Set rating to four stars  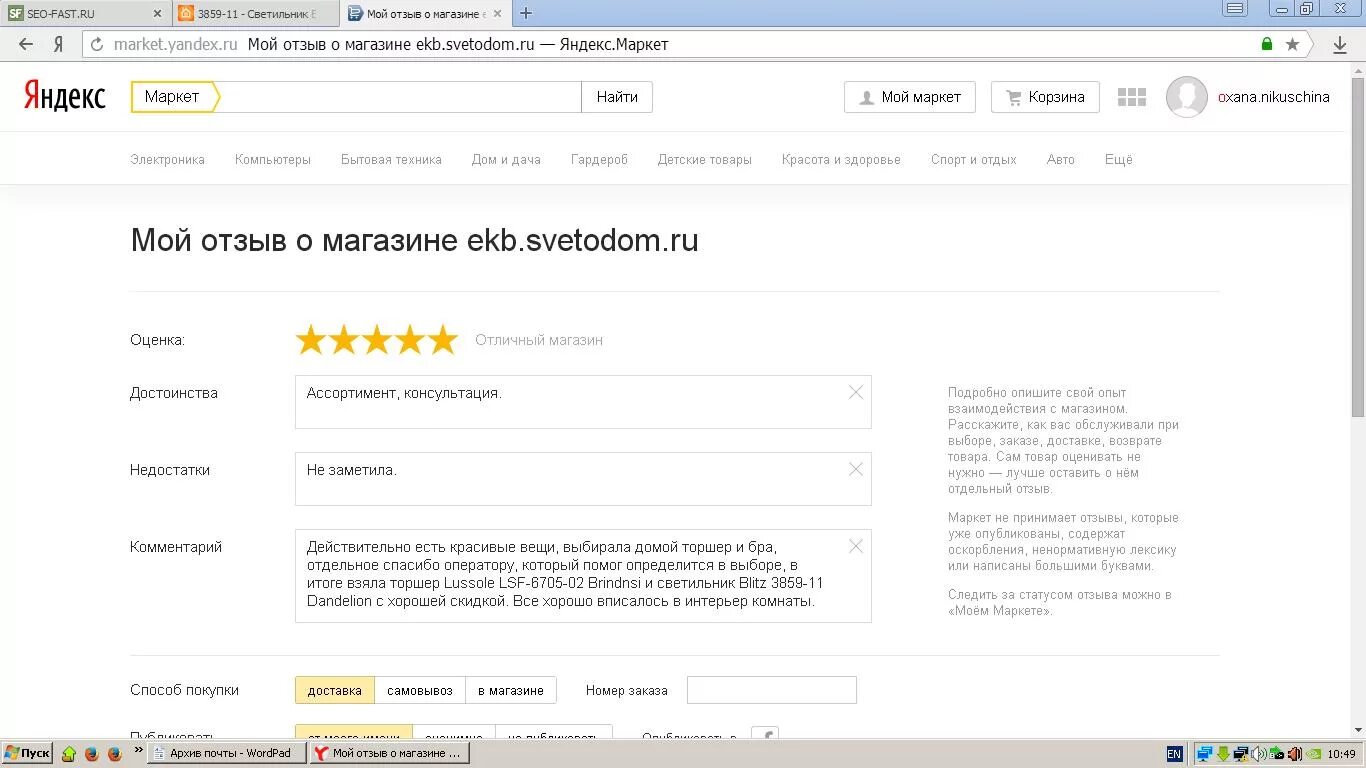pyautogui.click(x=410, y=340)
